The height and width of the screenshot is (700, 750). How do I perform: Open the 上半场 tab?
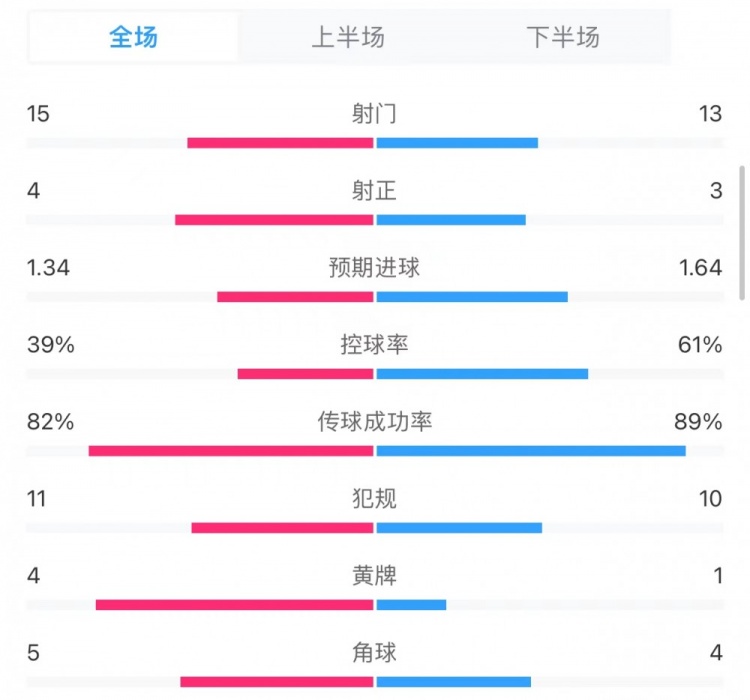[348, 38]
